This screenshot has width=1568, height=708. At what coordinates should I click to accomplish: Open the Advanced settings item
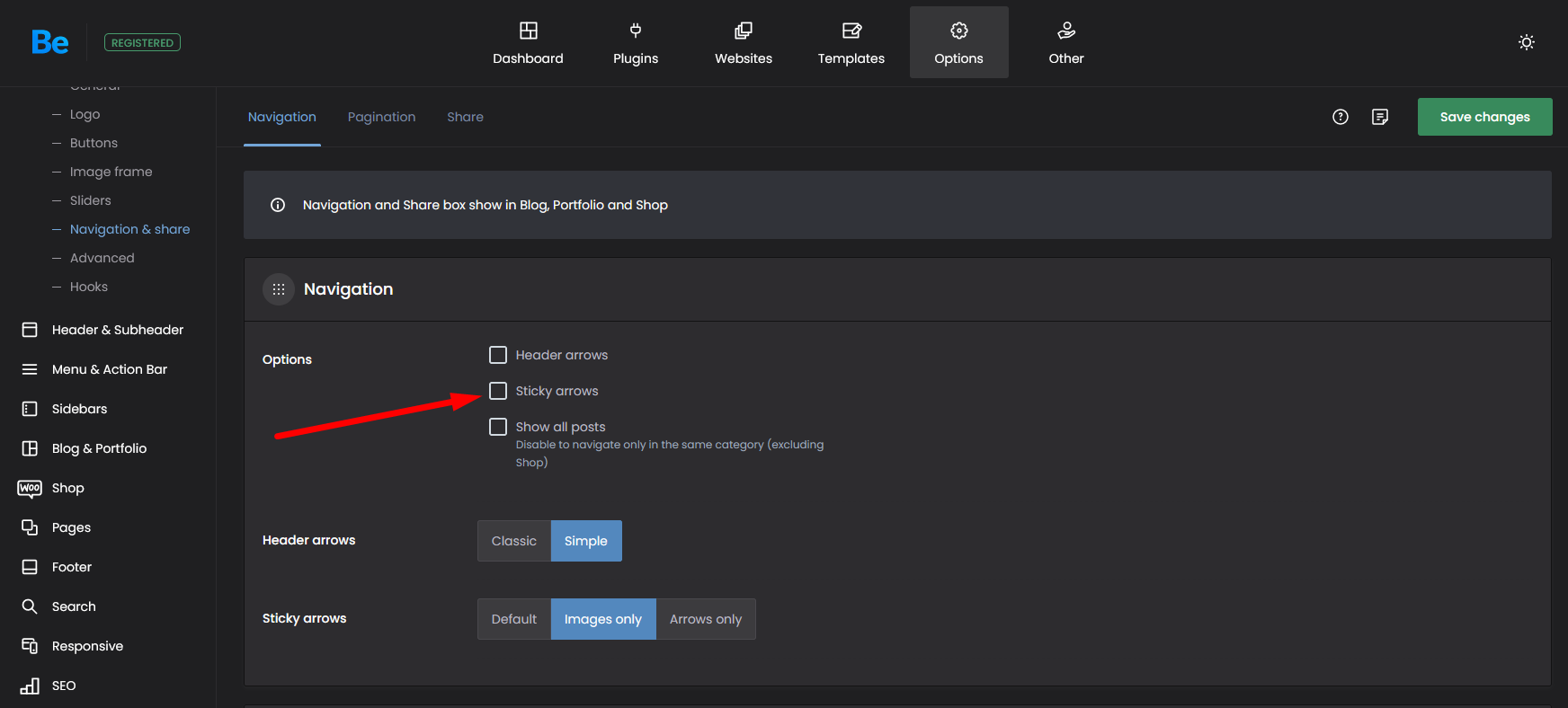pos(102,258)
